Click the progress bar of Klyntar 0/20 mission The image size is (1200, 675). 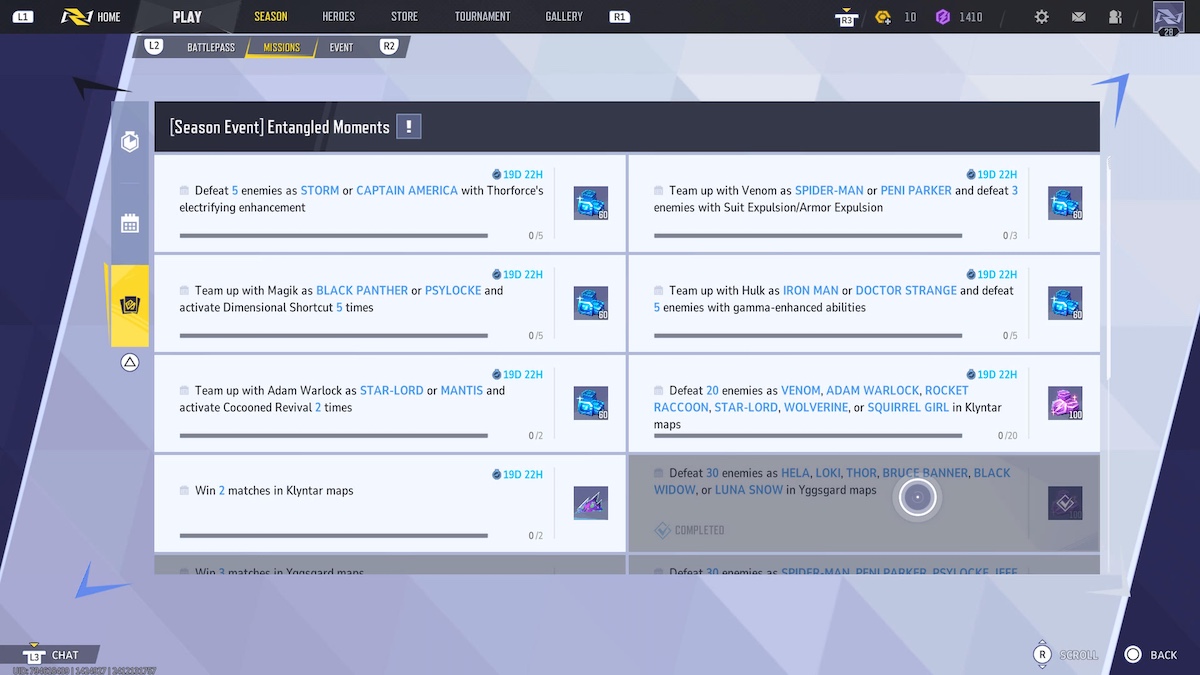pyautogui.click(x=808, y=436)
